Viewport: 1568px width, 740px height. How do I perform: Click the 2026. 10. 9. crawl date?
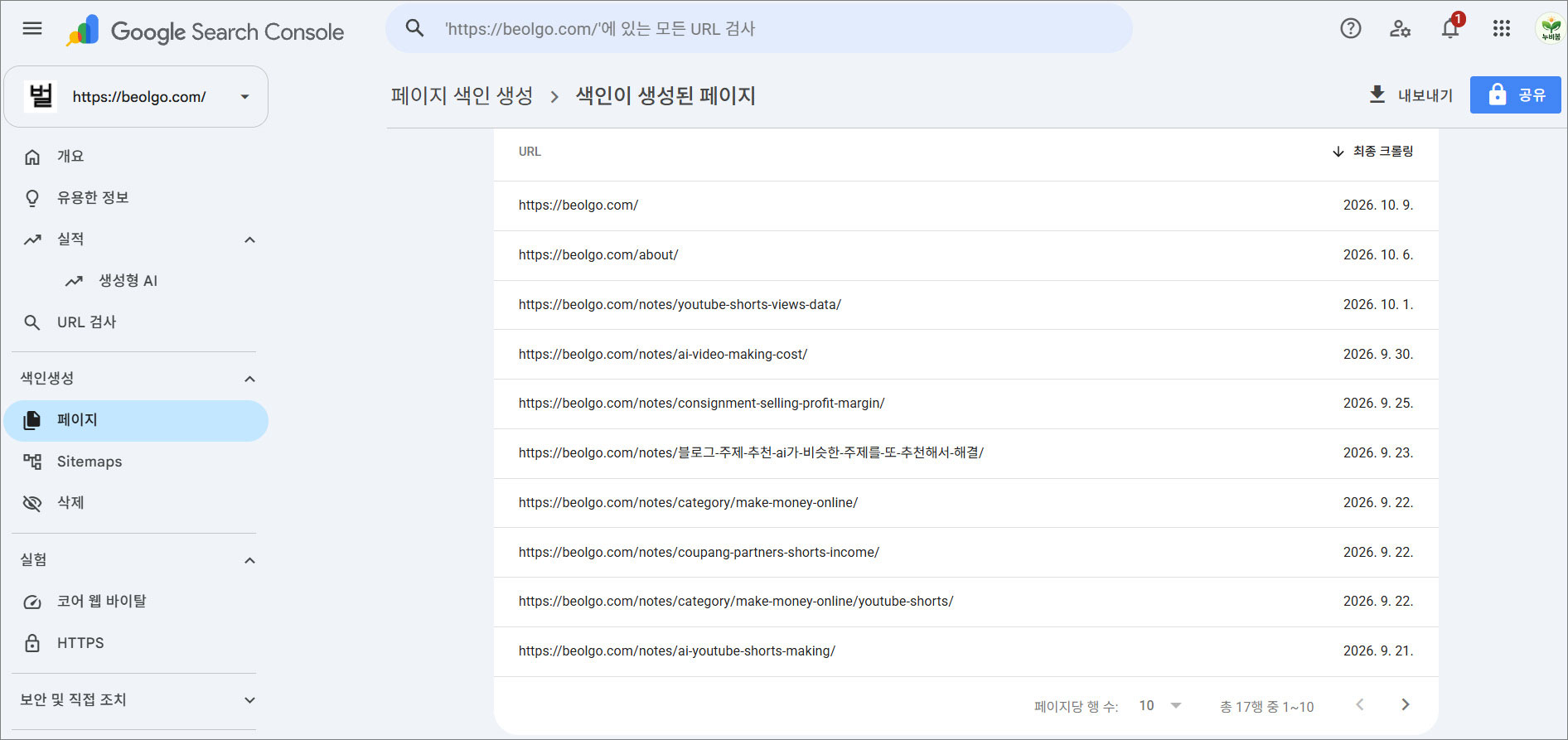tap(1378, 206)
